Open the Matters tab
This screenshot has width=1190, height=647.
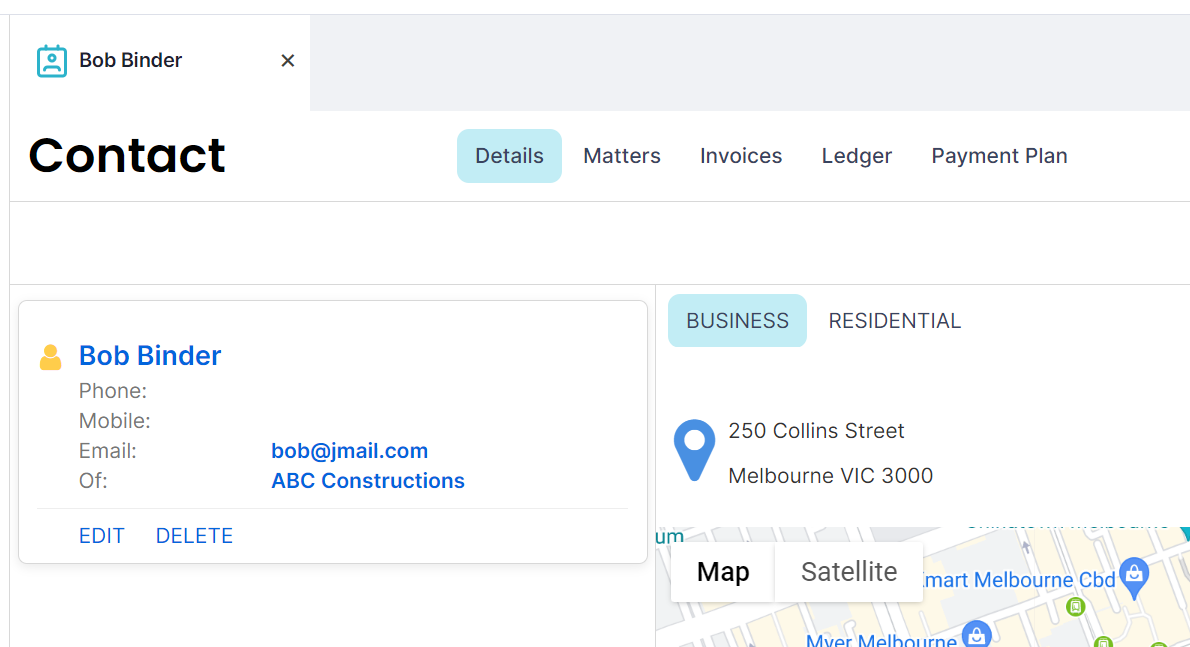pos(622,155)
